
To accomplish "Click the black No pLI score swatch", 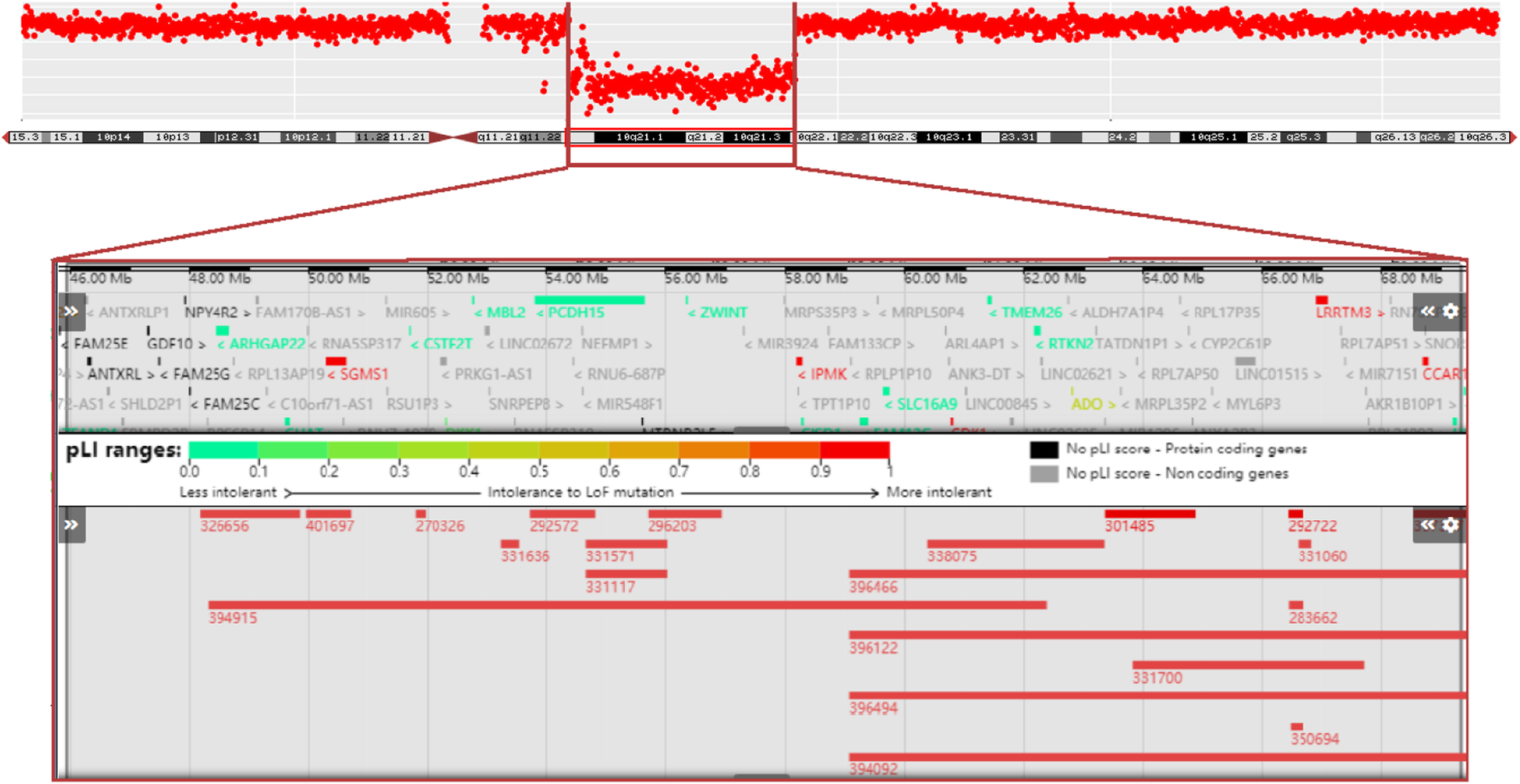I will click(1044, 450).
